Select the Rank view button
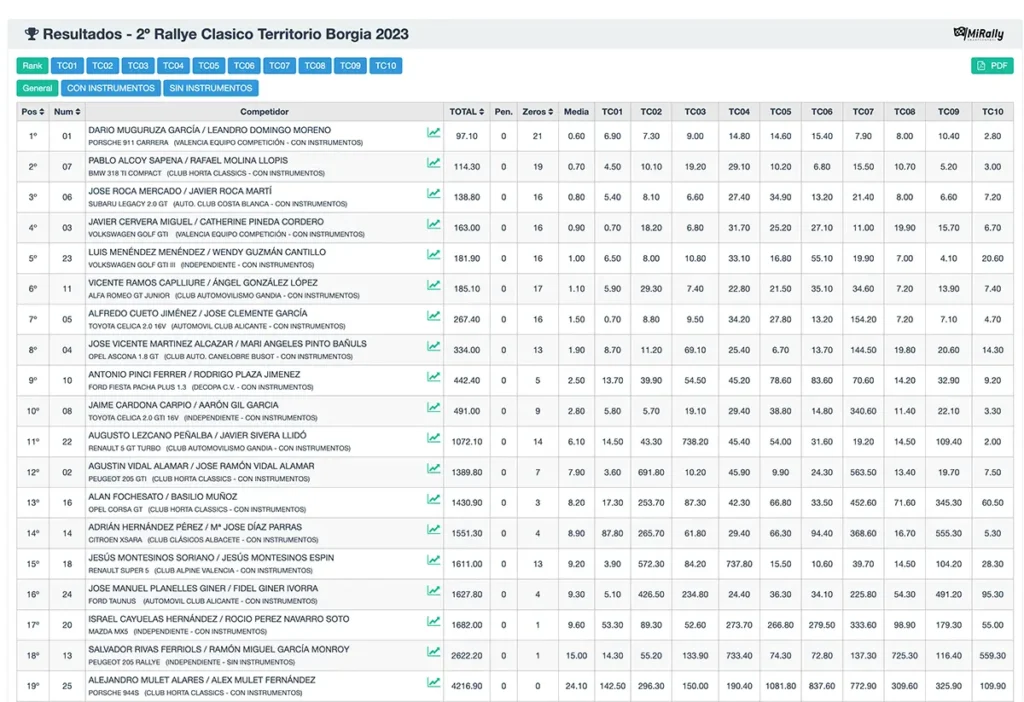The image size is (1024, 702). (x=32, y=66)
